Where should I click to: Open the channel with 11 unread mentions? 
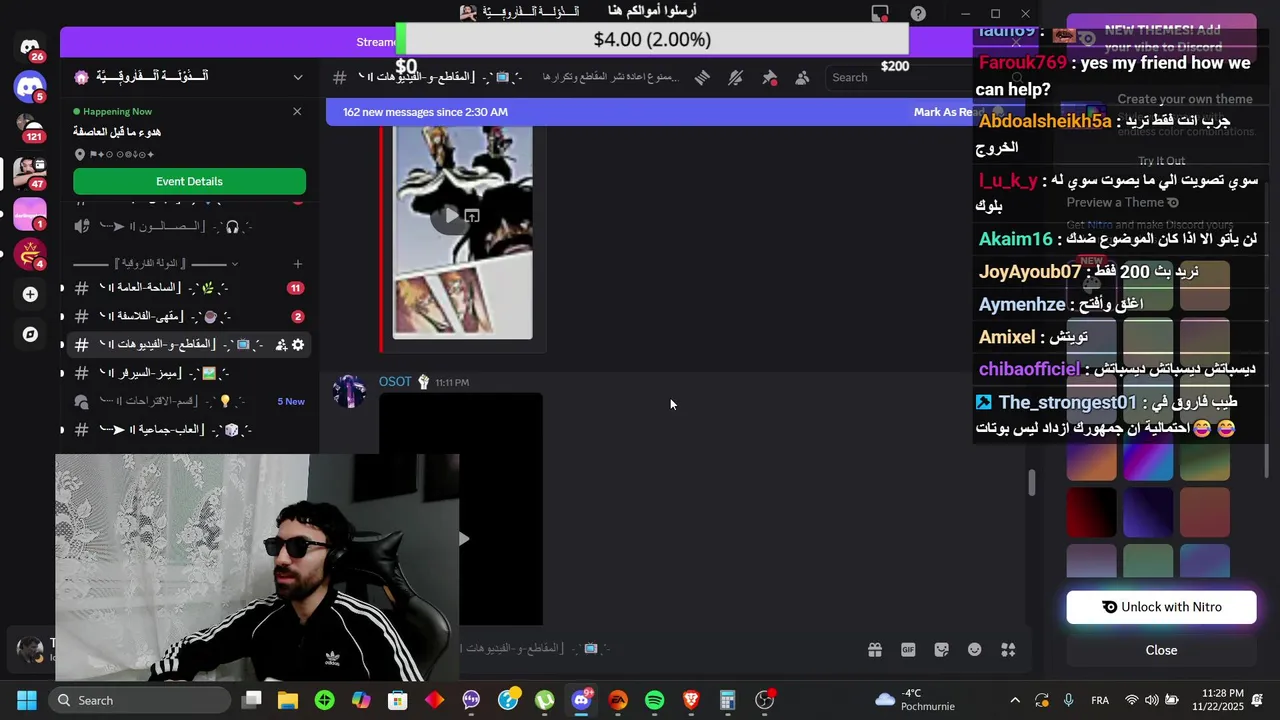click(x=188, y=288)
